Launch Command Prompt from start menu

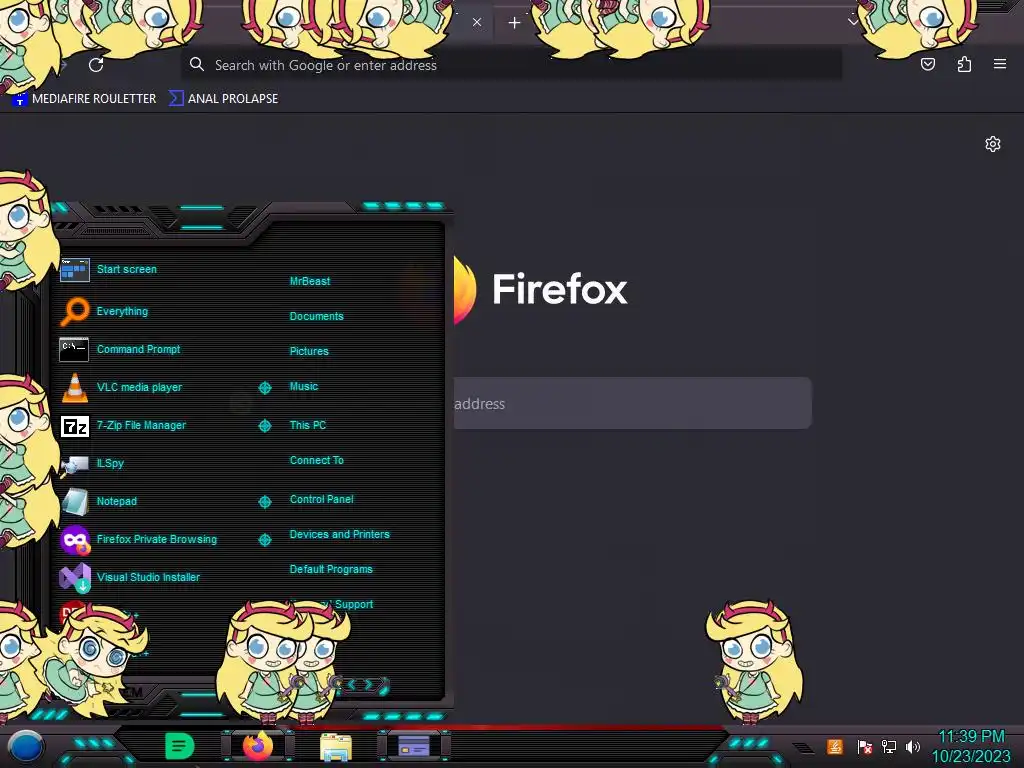point(138,349)
